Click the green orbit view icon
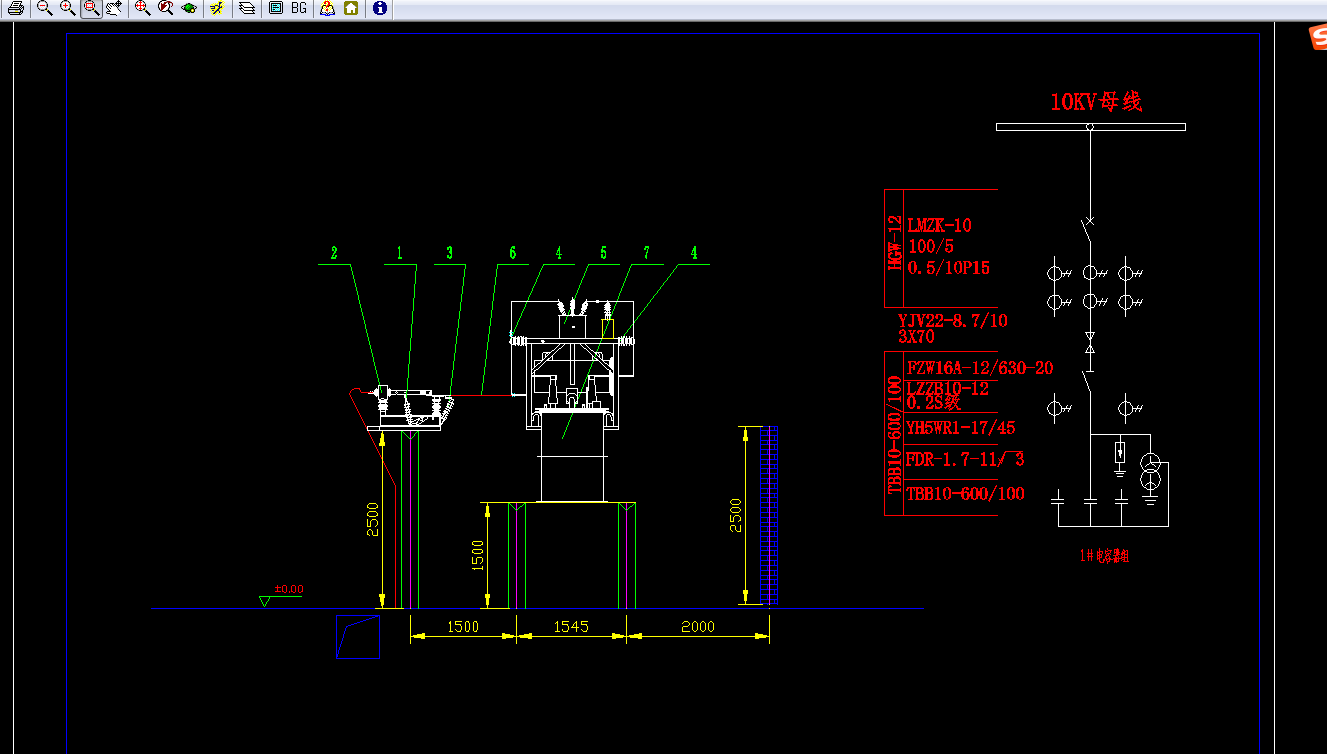Image resolution: width=1327 pixels, height=754 pixels. pos(188,8)
